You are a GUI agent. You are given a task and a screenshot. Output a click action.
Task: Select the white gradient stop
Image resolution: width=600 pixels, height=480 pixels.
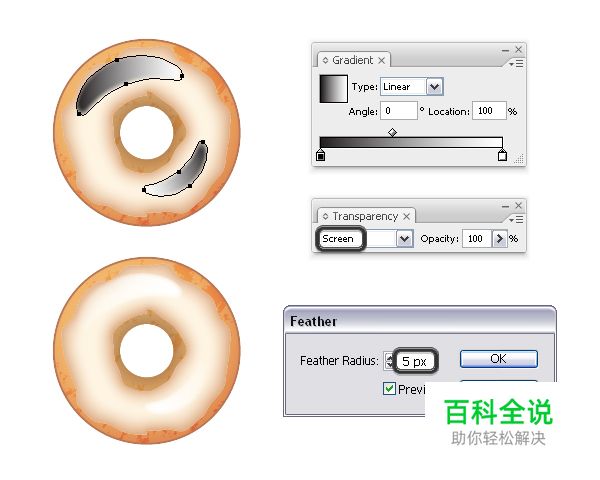click(502, 155)
